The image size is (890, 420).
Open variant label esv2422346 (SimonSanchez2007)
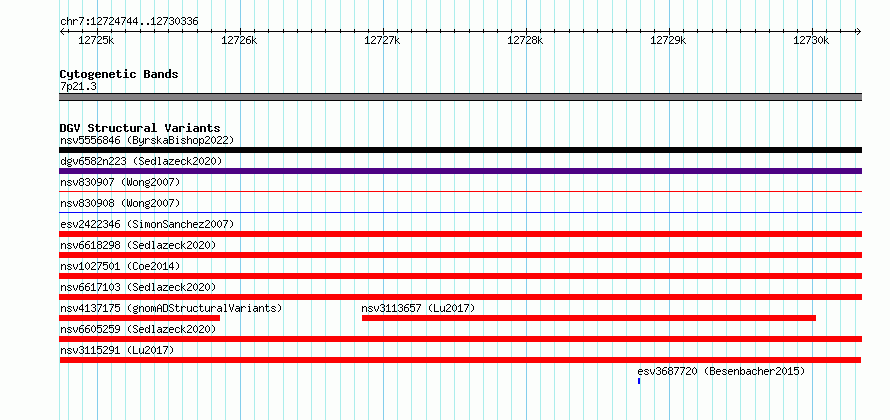click(147, 224)
